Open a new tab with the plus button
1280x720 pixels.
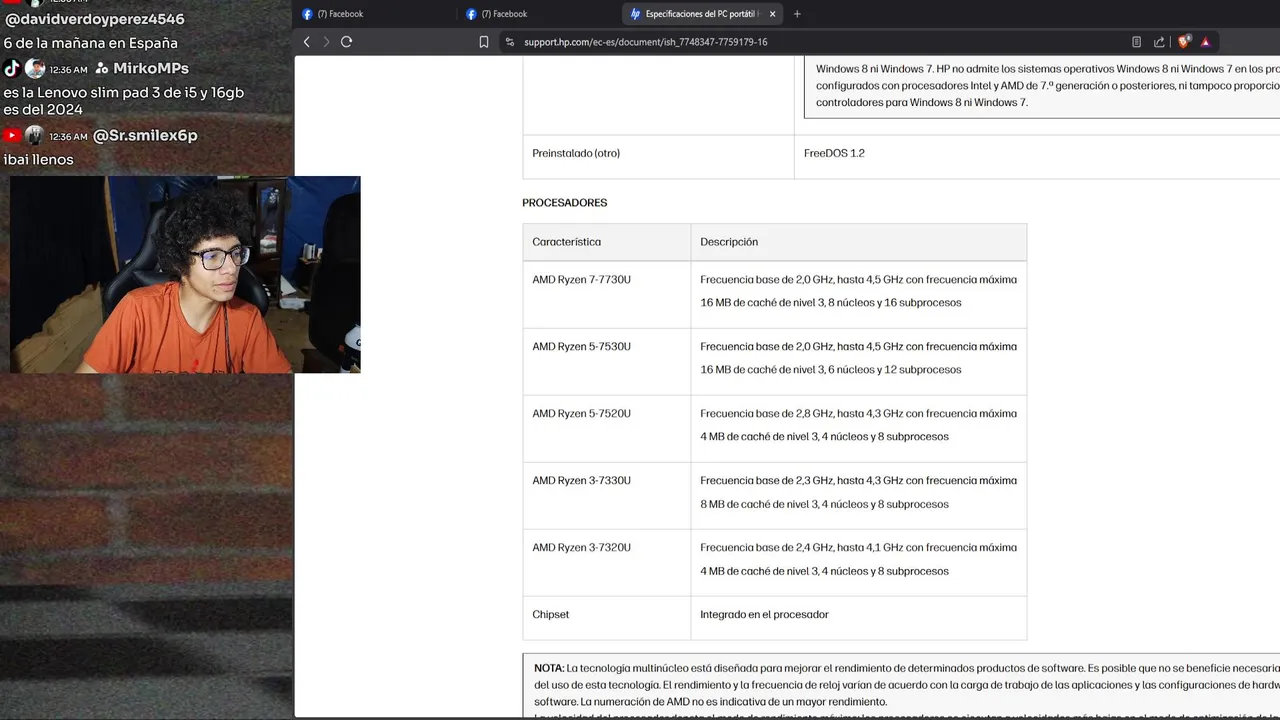click(797, 14)
